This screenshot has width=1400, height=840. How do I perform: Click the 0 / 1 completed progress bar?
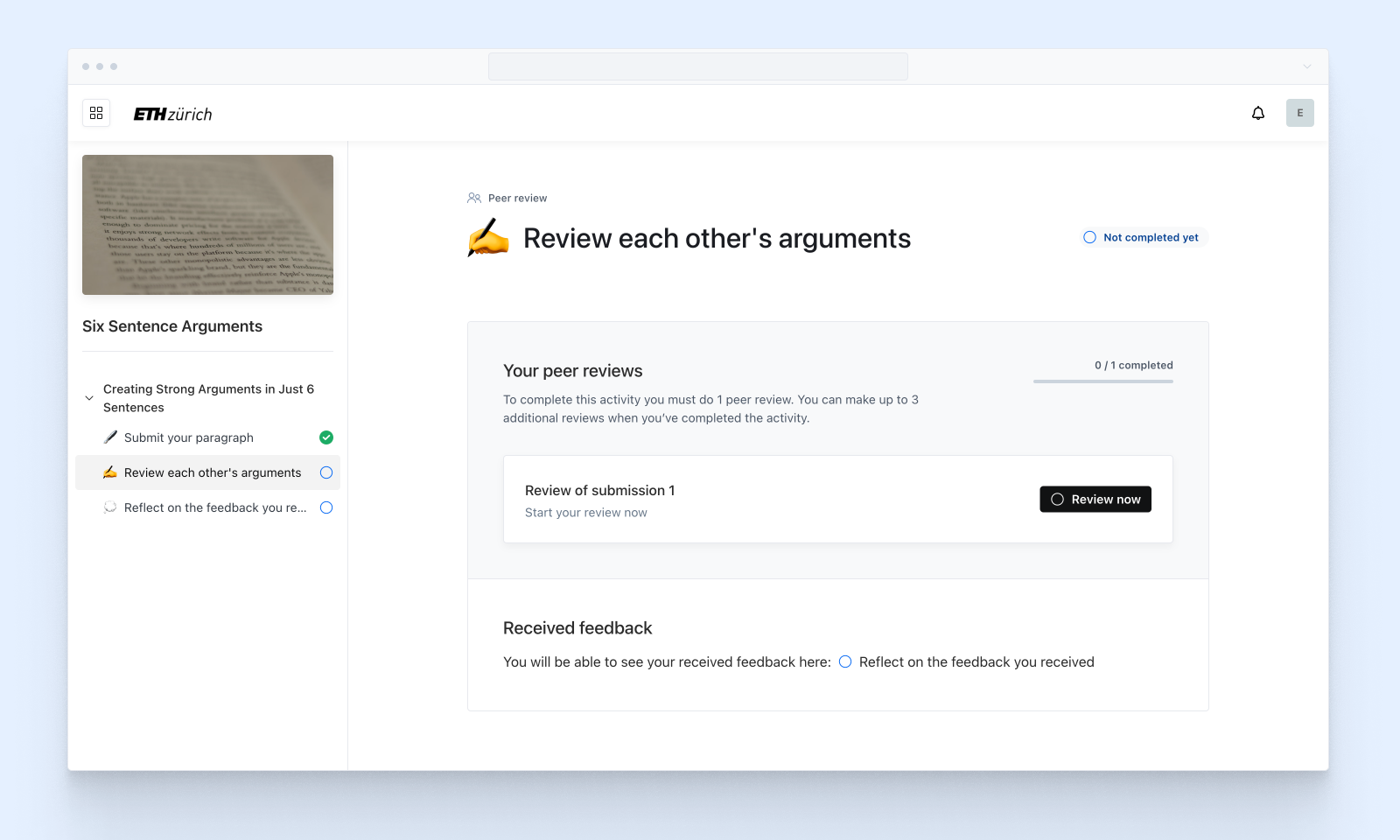click(x=1103, y=381)
